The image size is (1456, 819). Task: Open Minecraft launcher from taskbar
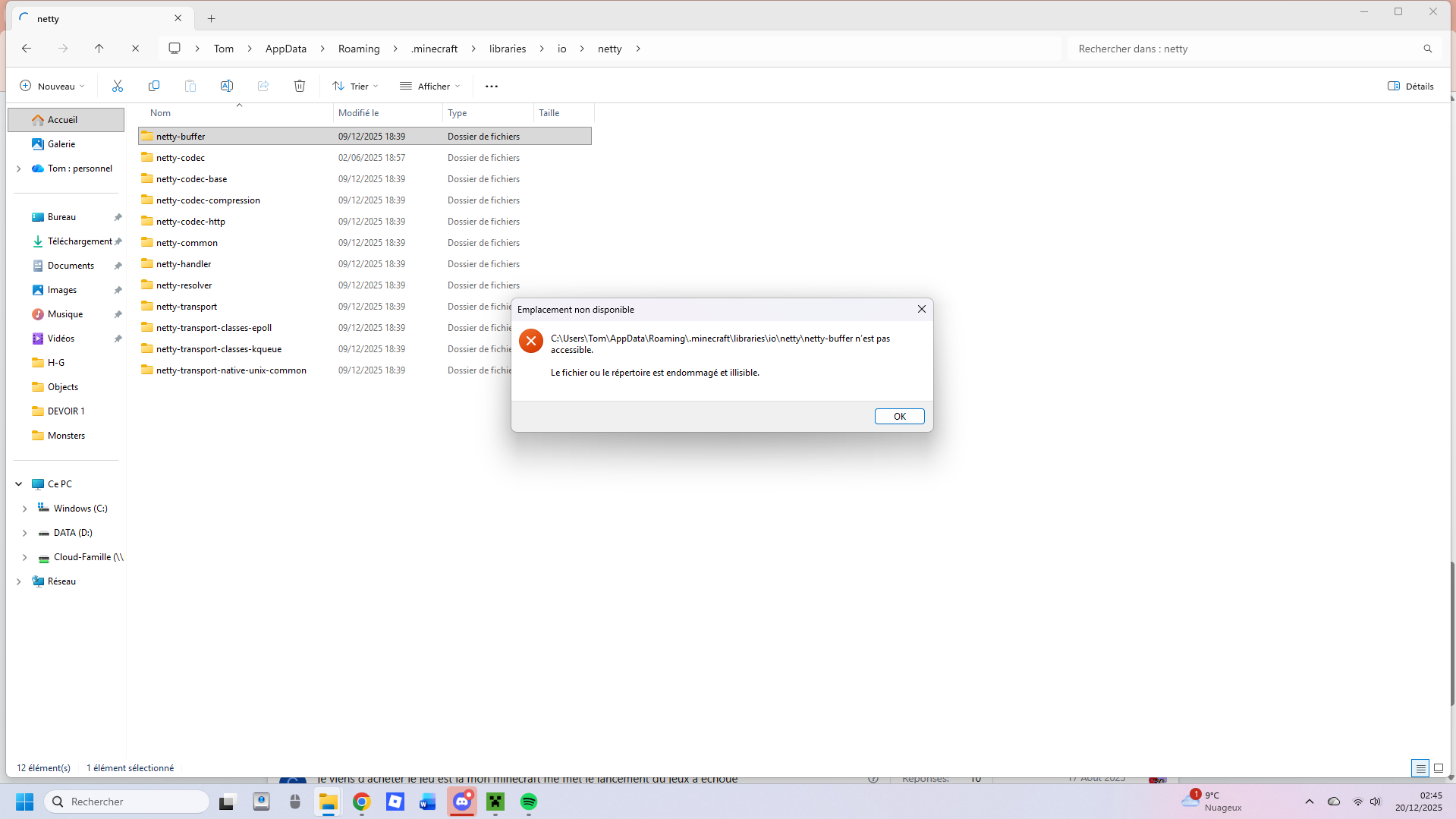coord(495,802)
